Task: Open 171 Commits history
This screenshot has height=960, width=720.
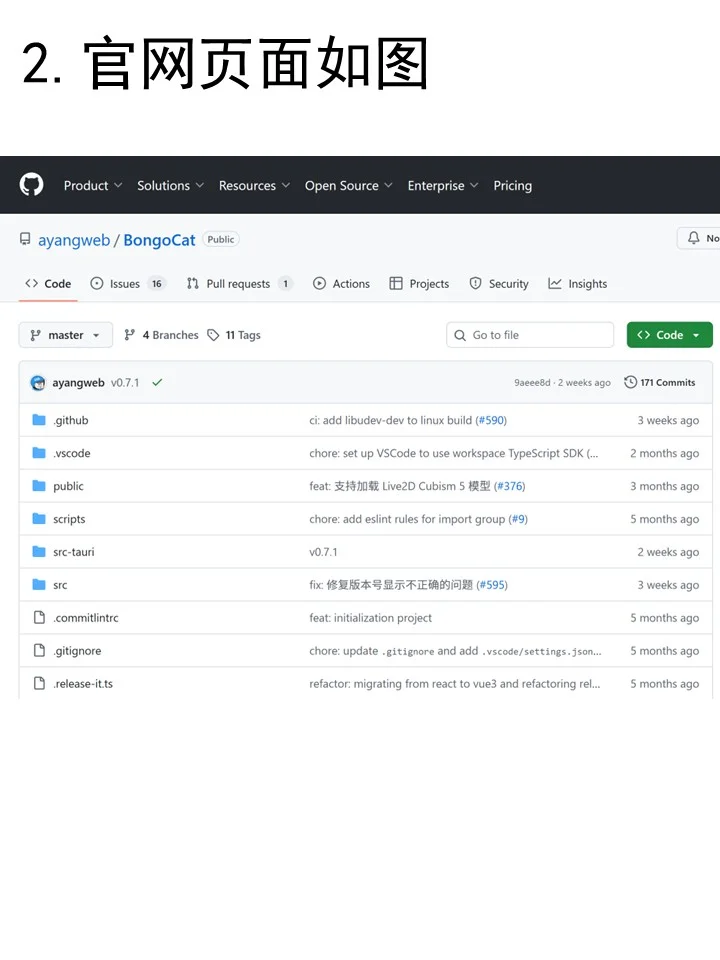Action: [659, 382]
